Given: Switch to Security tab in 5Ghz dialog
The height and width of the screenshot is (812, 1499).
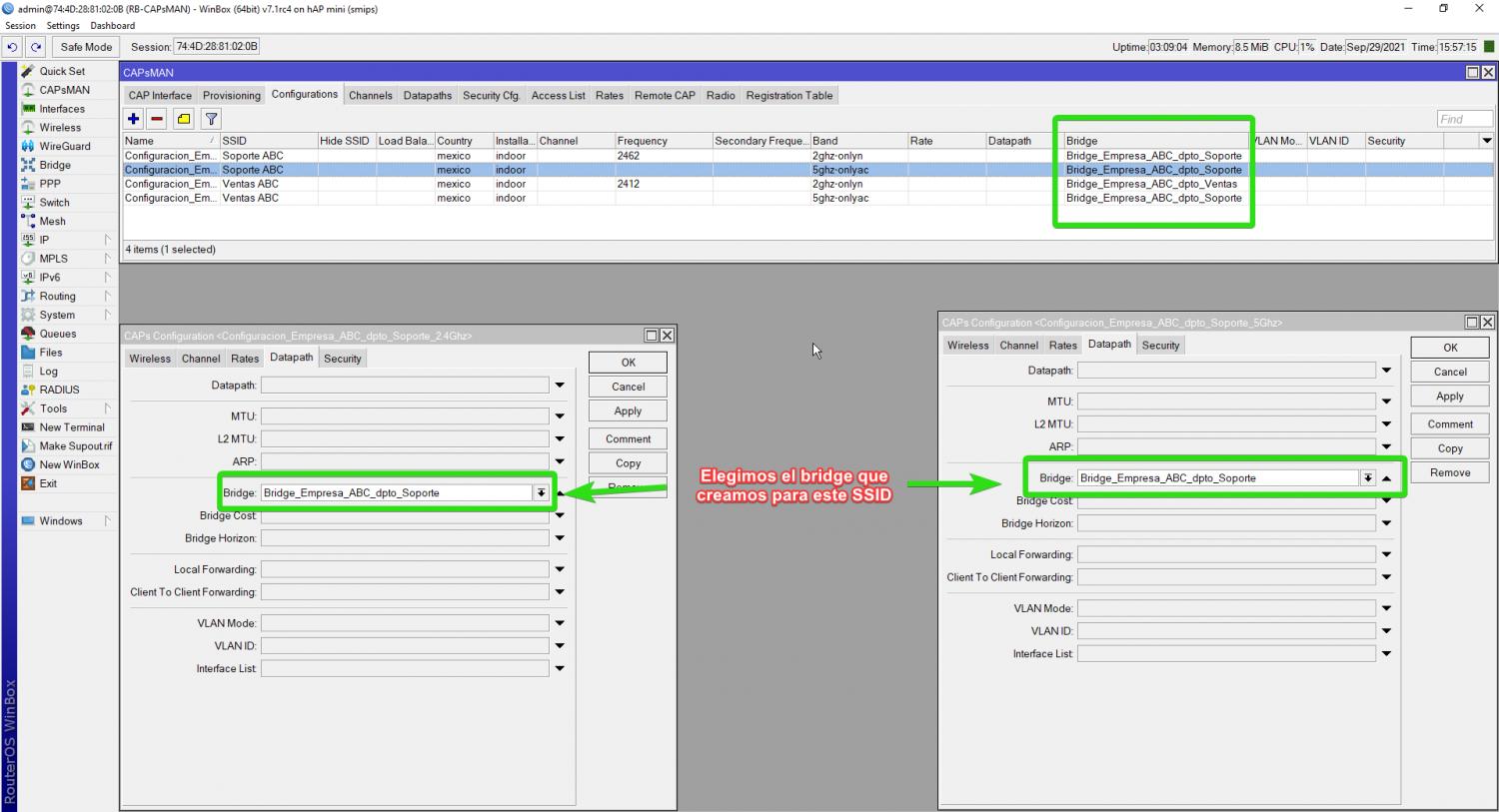Looking at the screenshot, I should pyautogui.click(x=1160, y=346).
